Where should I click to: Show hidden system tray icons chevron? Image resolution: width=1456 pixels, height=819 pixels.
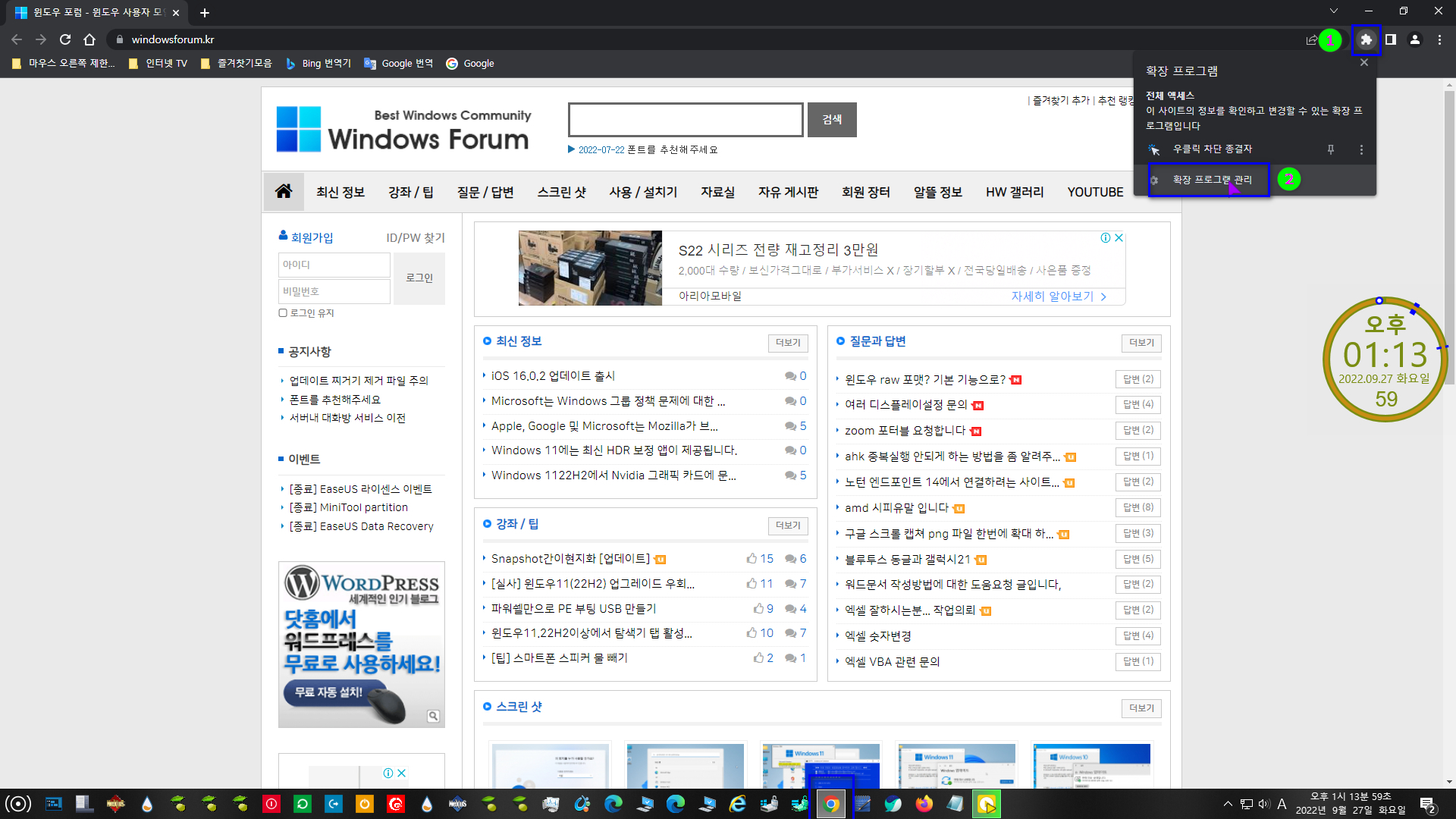(x=1228, y=804)
